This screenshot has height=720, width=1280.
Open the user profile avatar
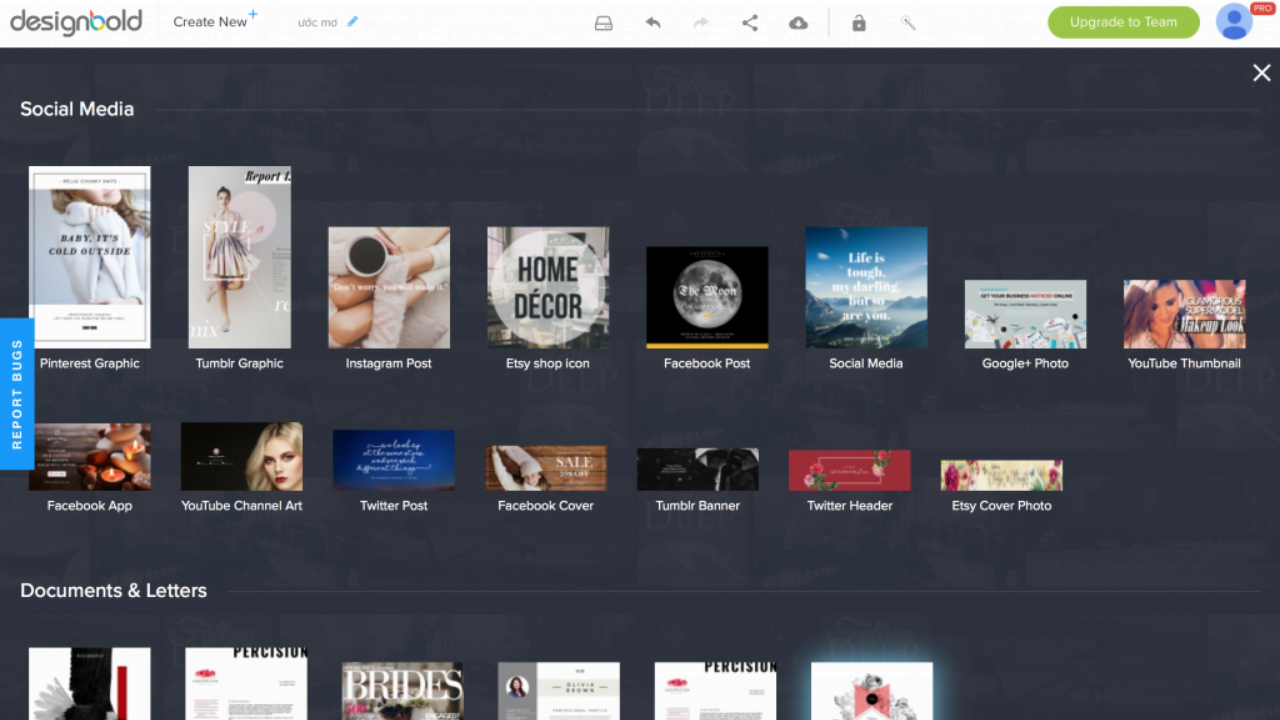1235,22
